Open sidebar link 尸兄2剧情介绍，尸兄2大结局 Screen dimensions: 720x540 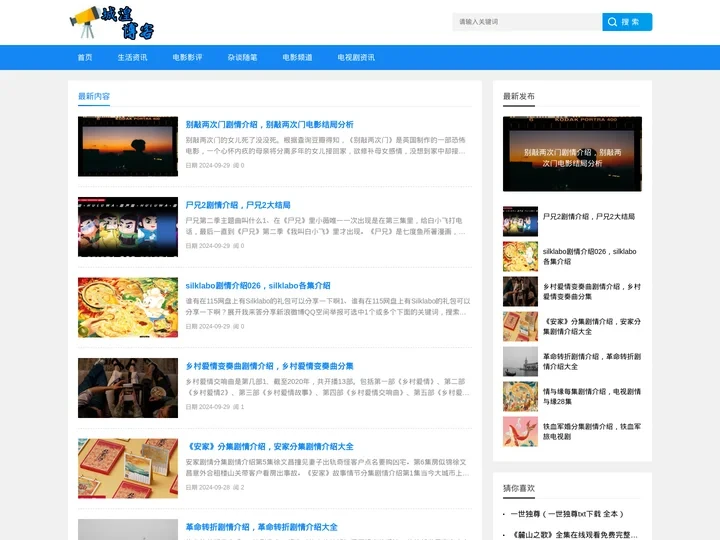(x=589, y=216)
